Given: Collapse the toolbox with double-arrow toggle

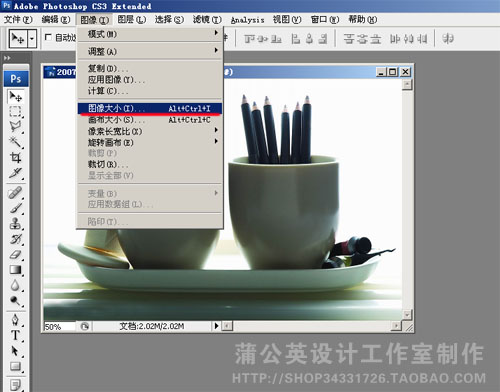Looking at the screenshot, I should point(7,58).
